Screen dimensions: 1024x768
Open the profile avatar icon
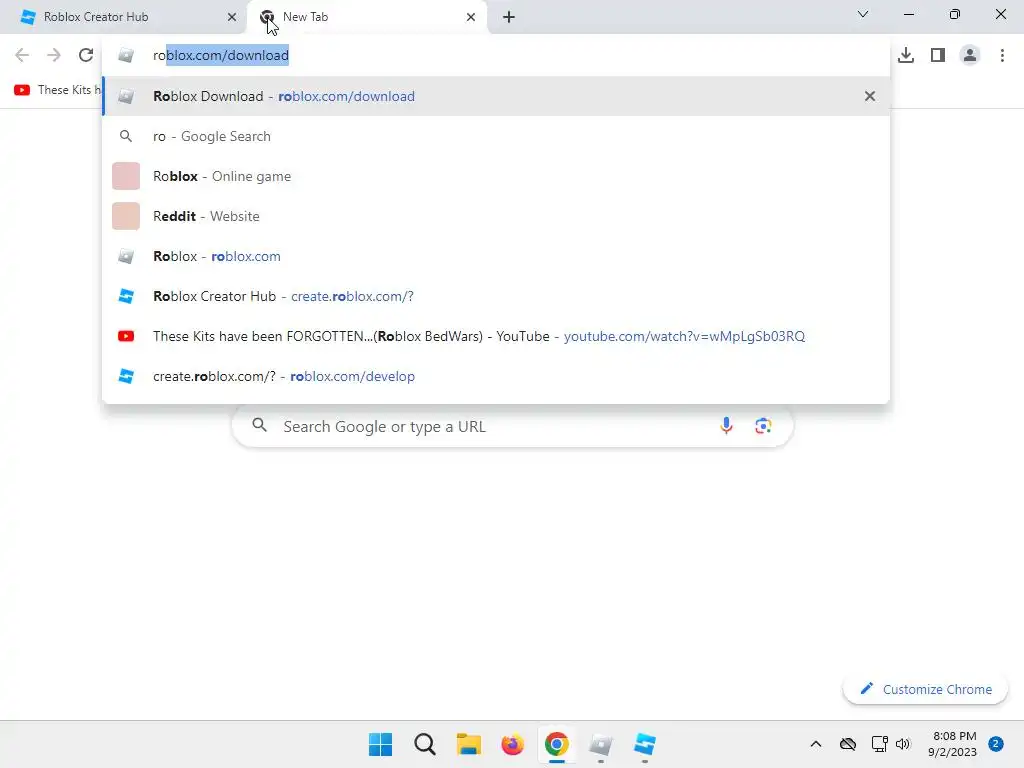(x=970, y=55)
